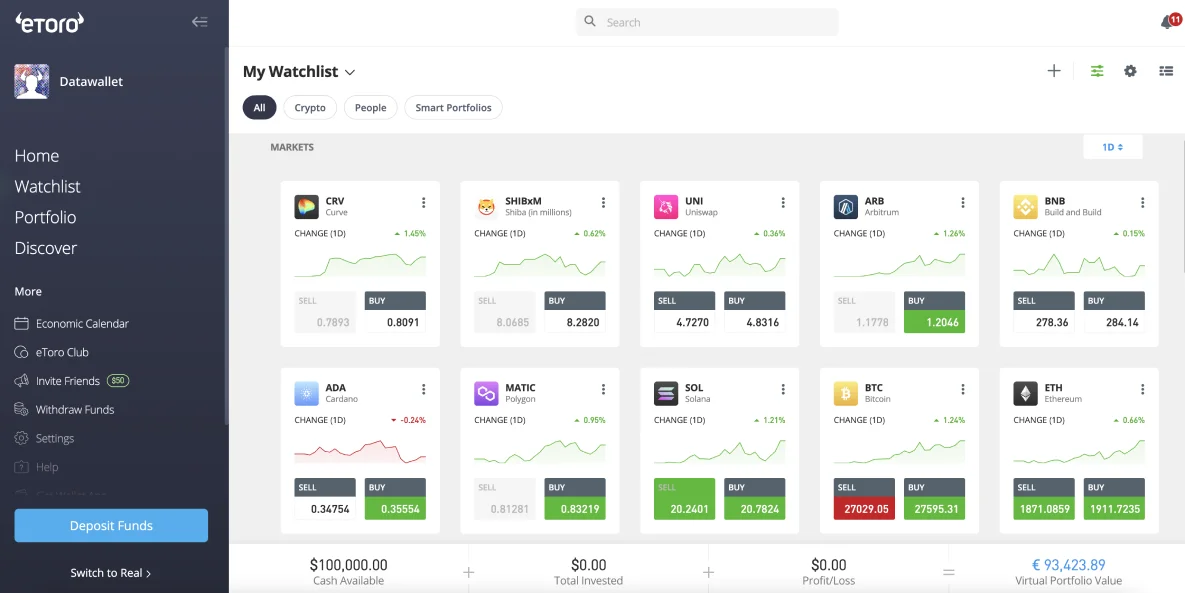Select the Smart Portfolios filter tab
The height and width of the screenshot is (593, 1185).
pyautogui.click(x=453, y=107)
